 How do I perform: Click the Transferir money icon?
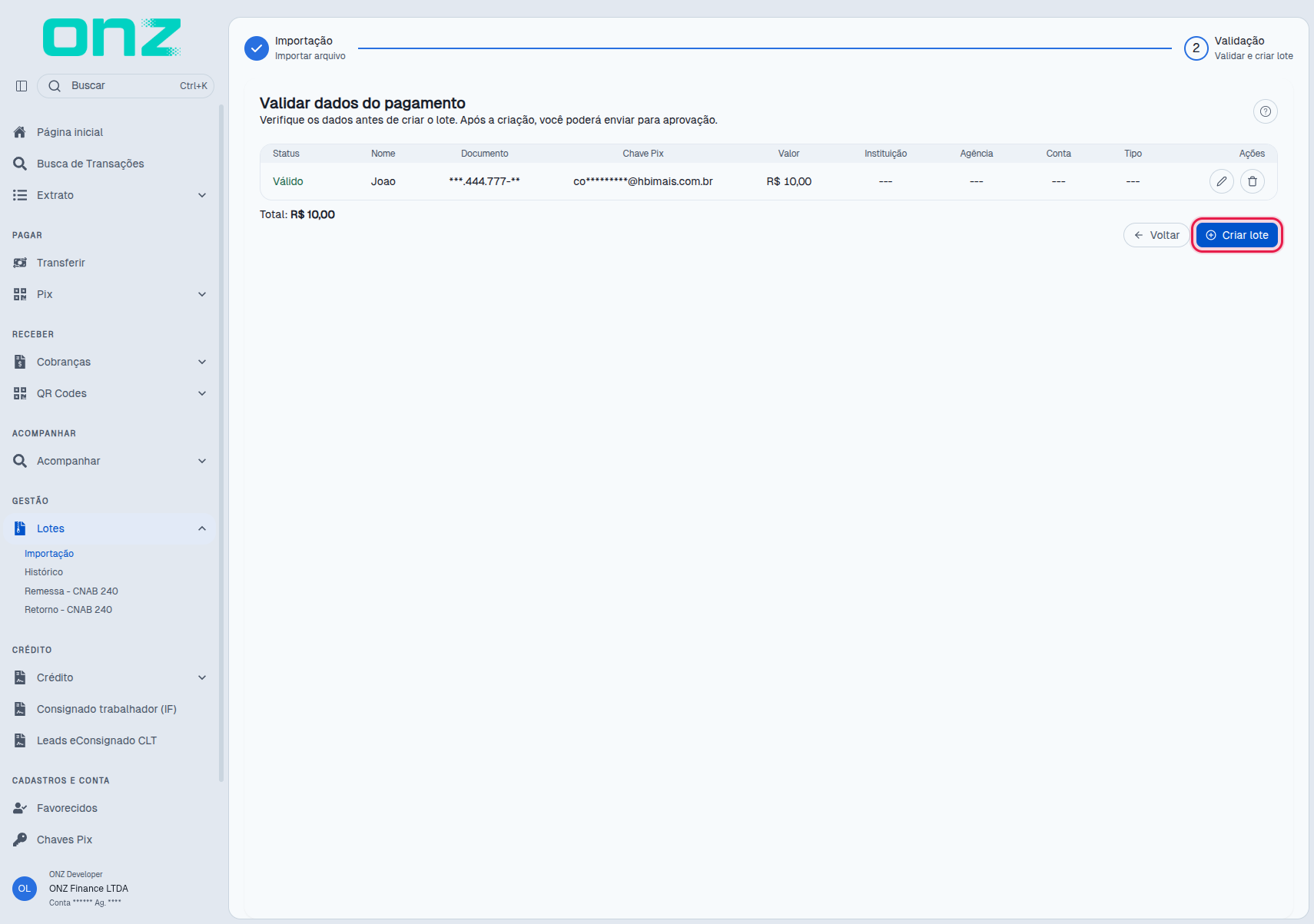tap(20, 263)
